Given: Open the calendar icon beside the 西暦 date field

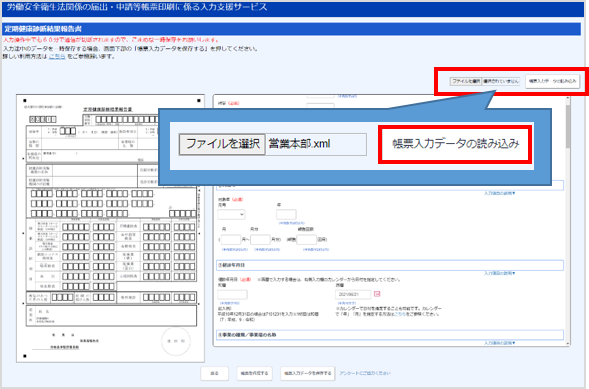Looking at the screenshot, I should pos(377,294).
